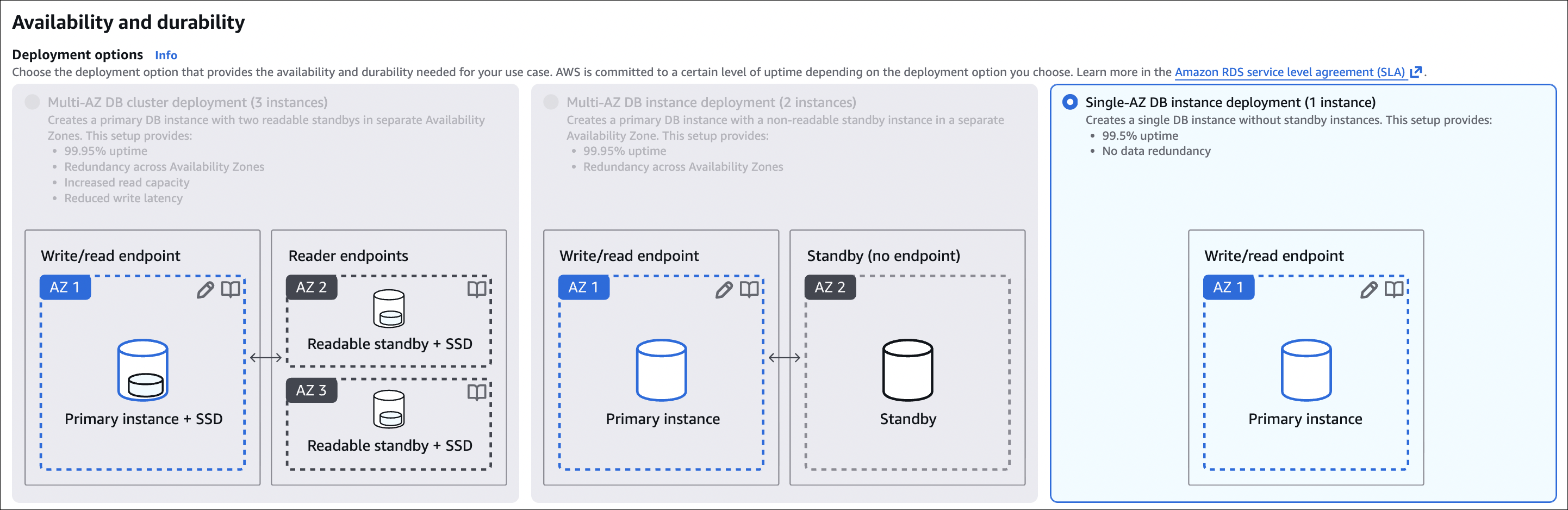Choose Single-AZ DB instance deployment radio button

(x=1069, y=102)
